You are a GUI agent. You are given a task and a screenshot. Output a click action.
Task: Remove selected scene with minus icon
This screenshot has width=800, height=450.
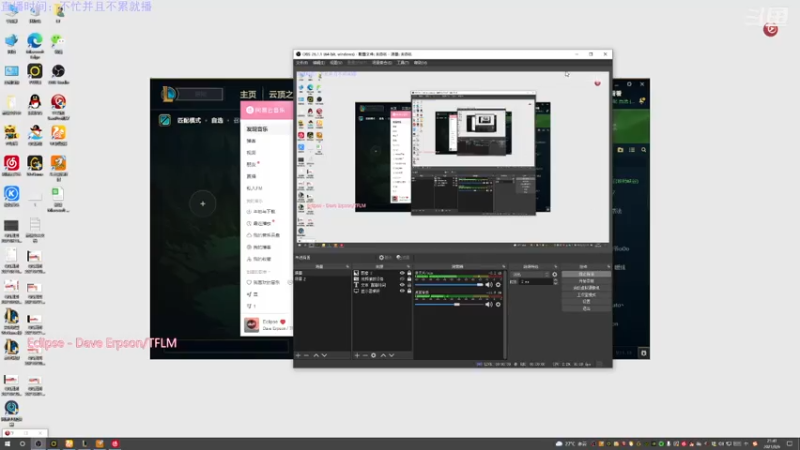coord(306,355)
